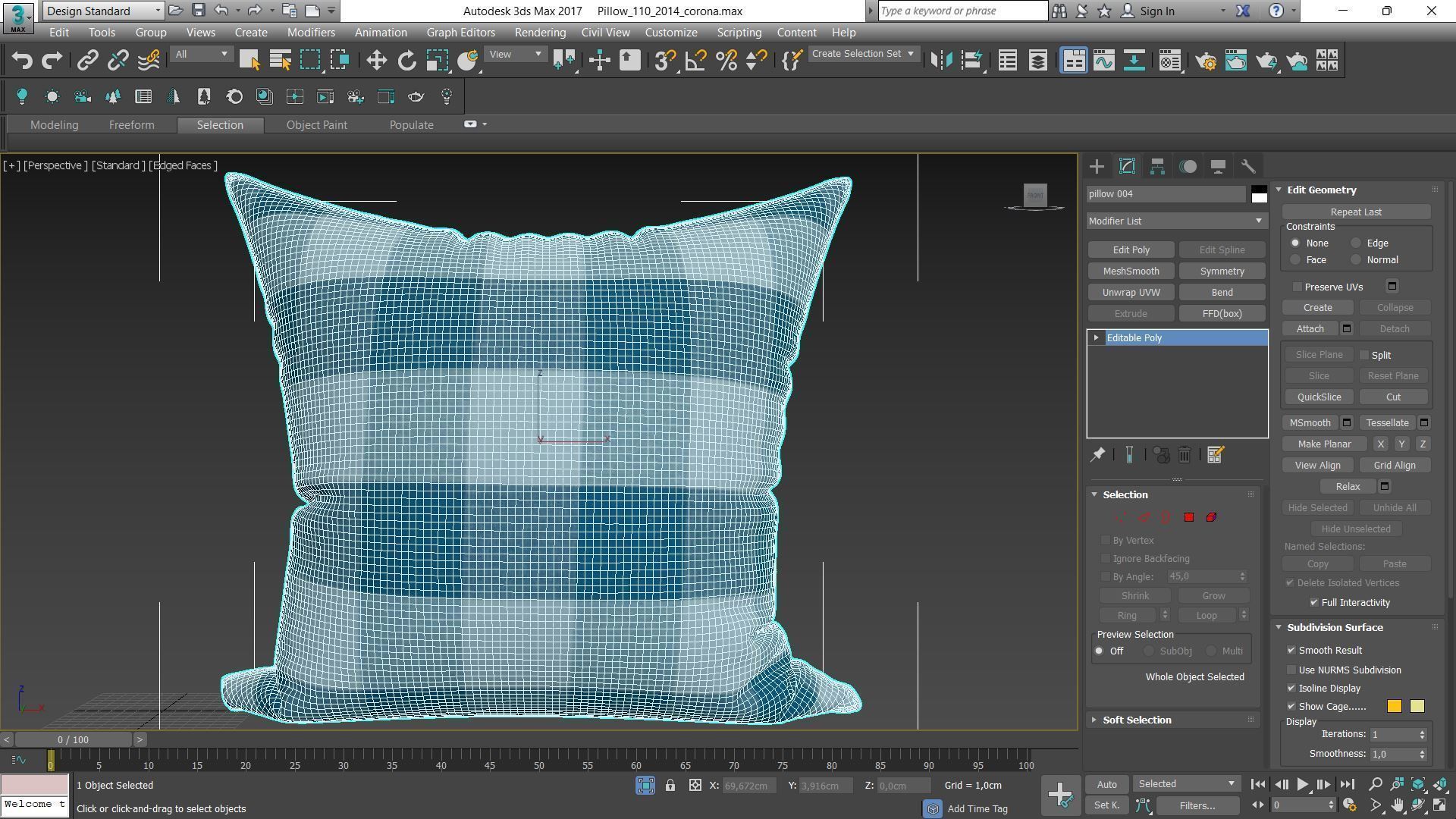Click the Undo arrow in main toolbar

(22, 61)
